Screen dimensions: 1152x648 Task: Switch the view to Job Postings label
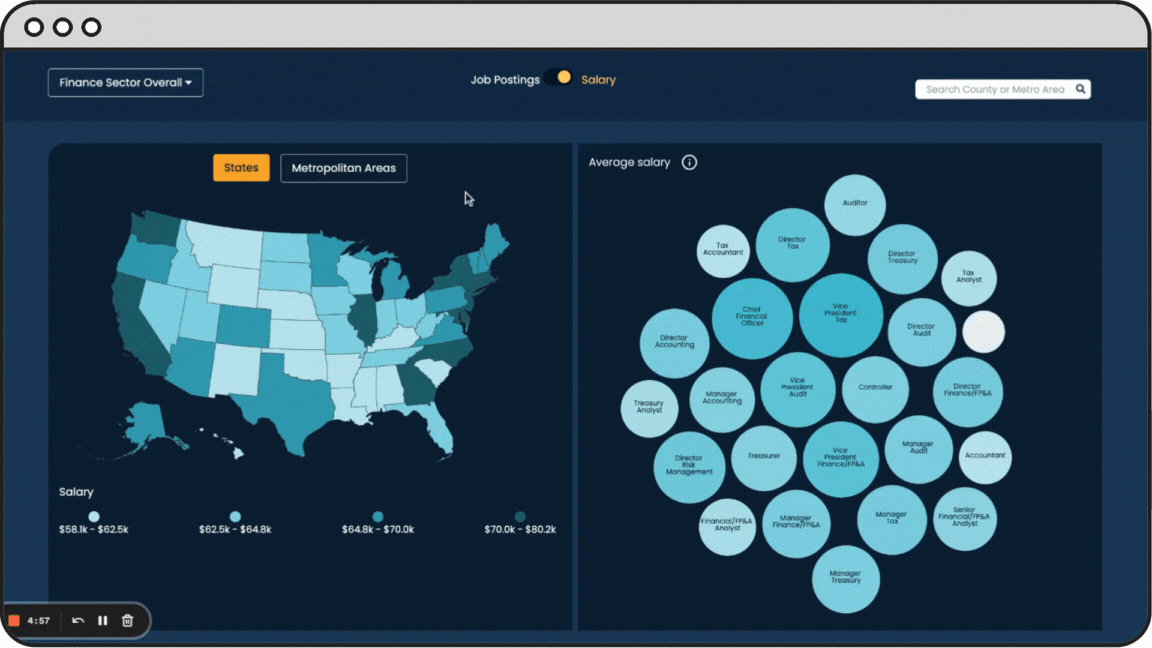pos(505,80)
